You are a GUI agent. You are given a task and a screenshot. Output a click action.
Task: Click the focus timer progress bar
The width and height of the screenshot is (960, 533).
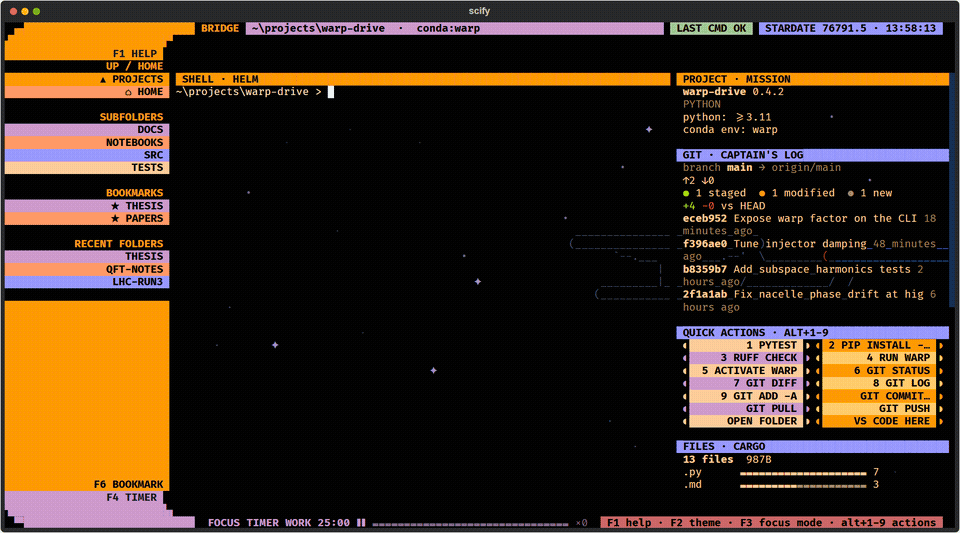click(x=470, y=524)
